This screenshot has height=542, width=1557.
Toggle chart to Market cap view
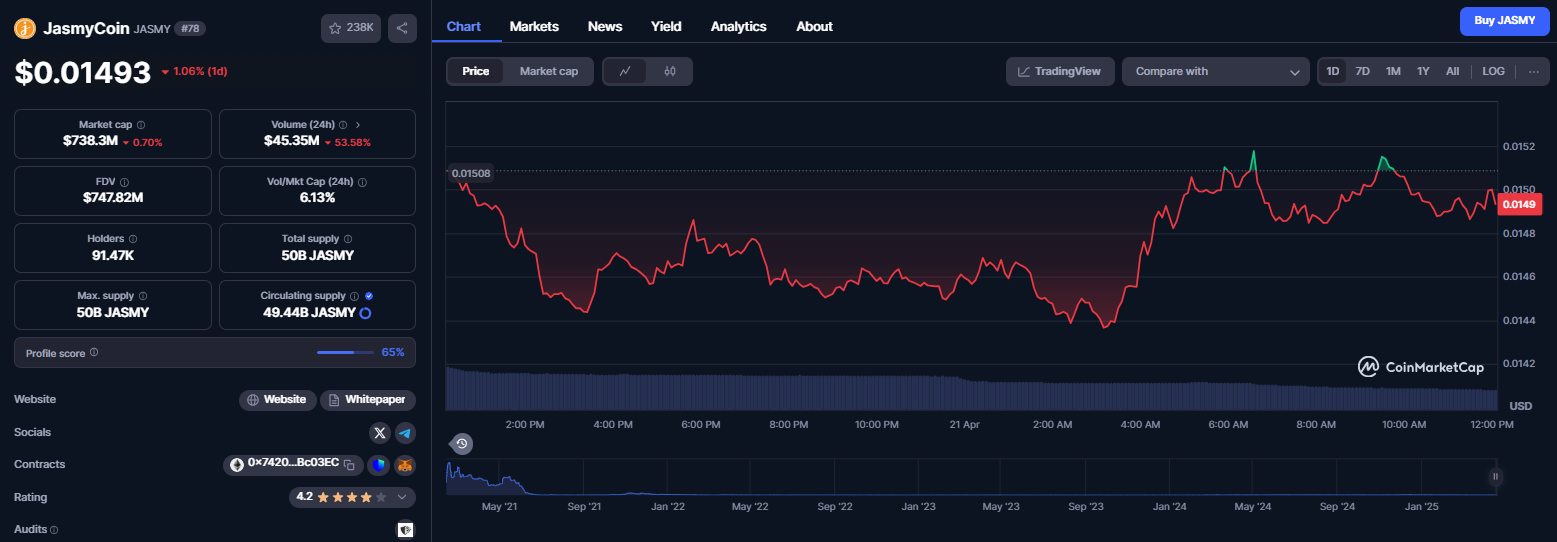(549, 71)
